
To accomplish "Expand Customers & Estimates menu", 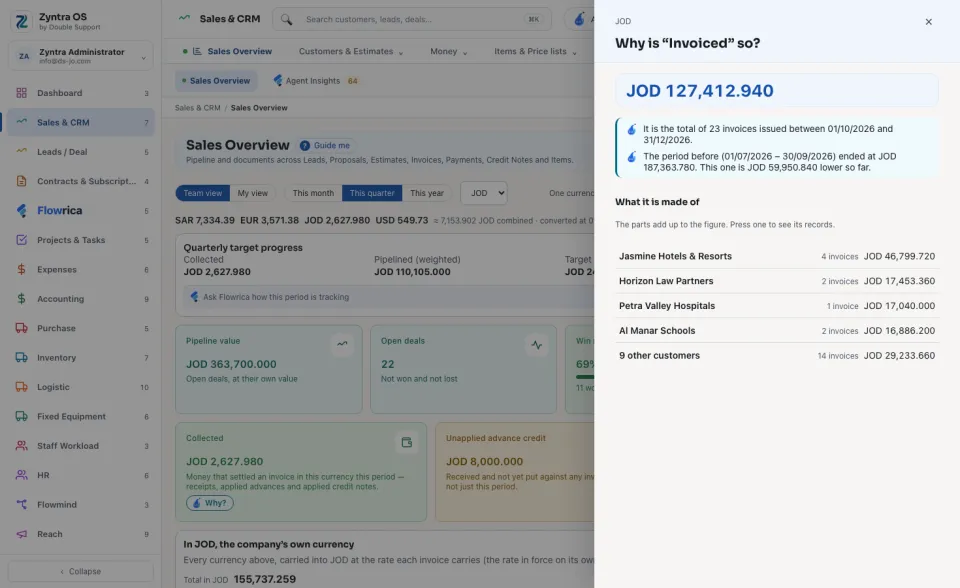I will [x=351, y=51].
